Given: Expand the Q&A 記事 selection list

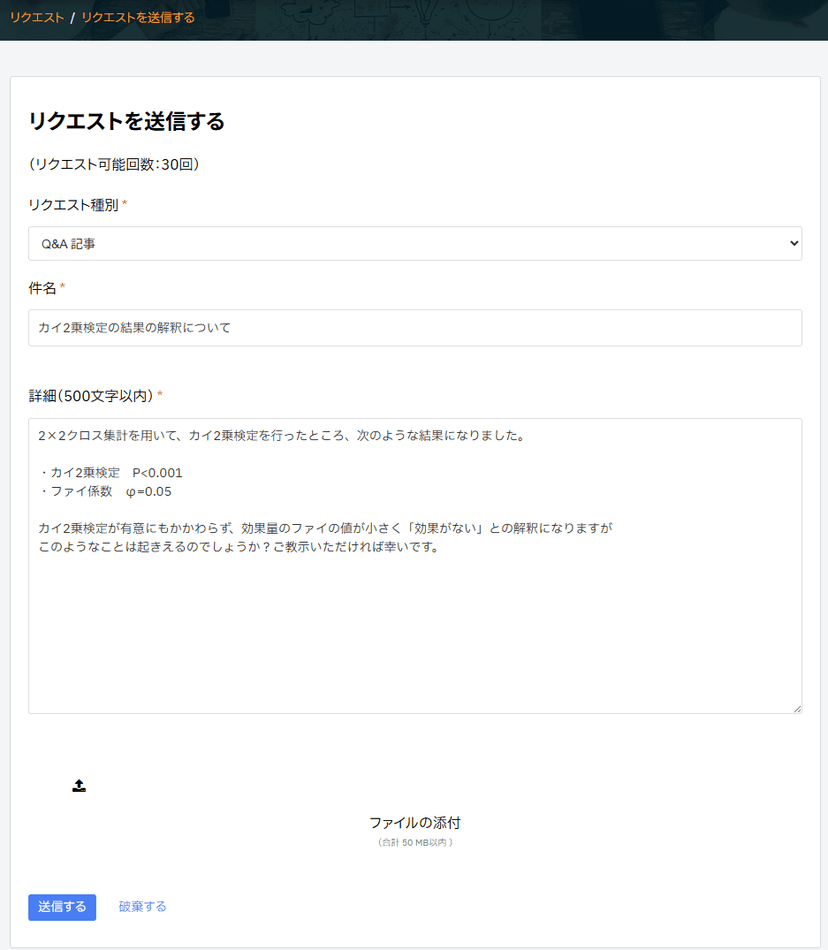Looking at the screenshot, I should click(x=414, y=242).
